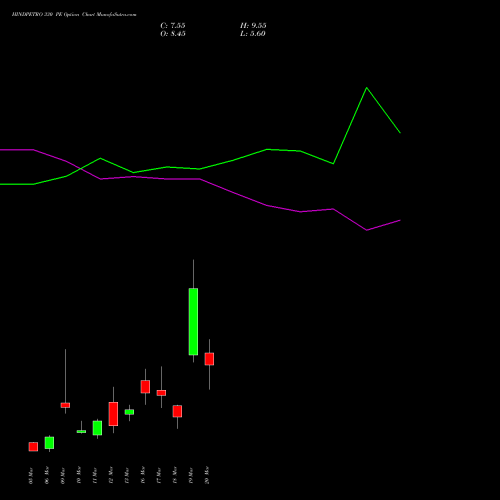Select the open value O: 8.45
The image size is (500, 500).
(x=173, y=34)
